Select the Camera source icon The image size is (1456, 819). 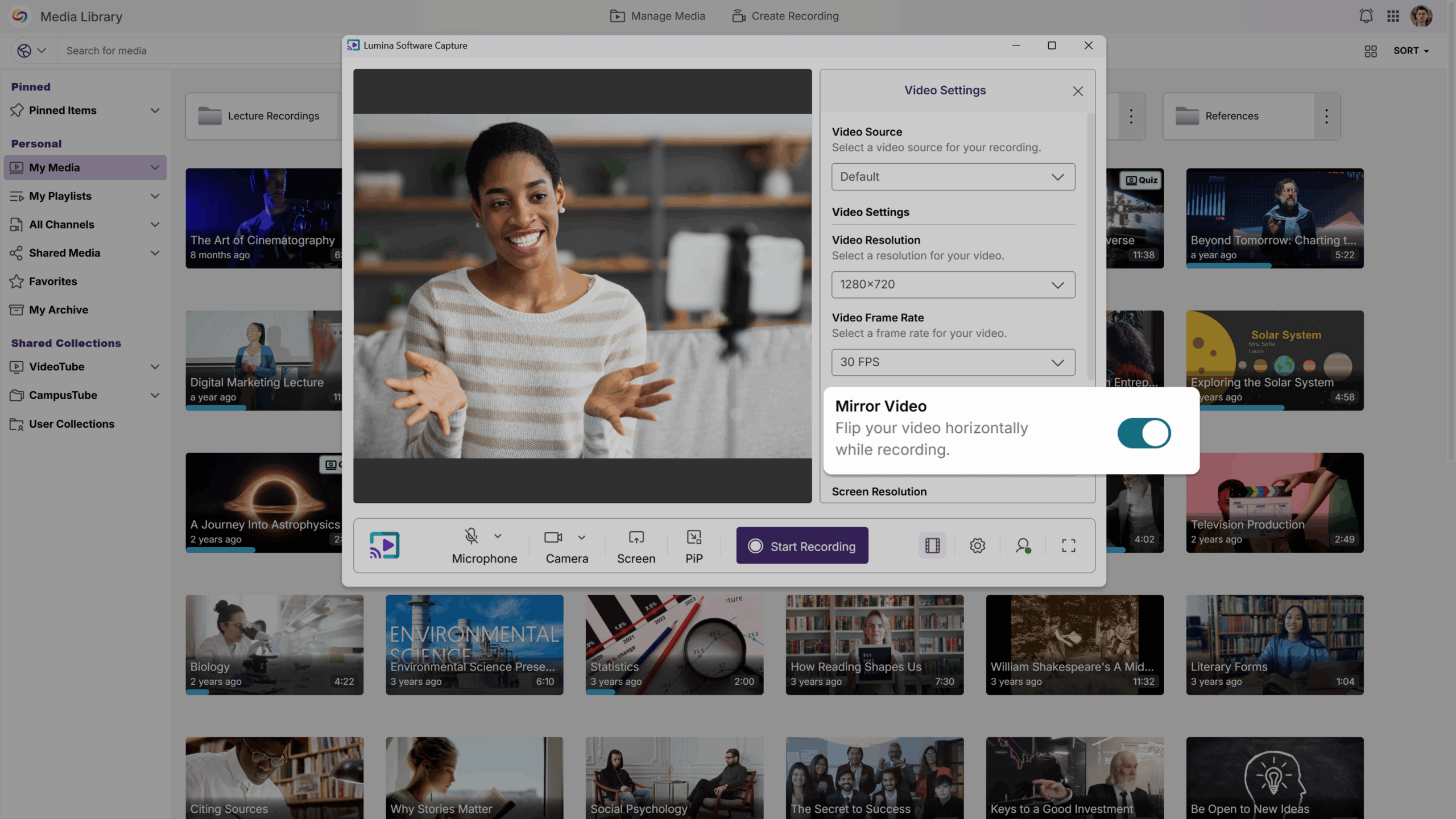pyautogui.click(x=552, y=537)
